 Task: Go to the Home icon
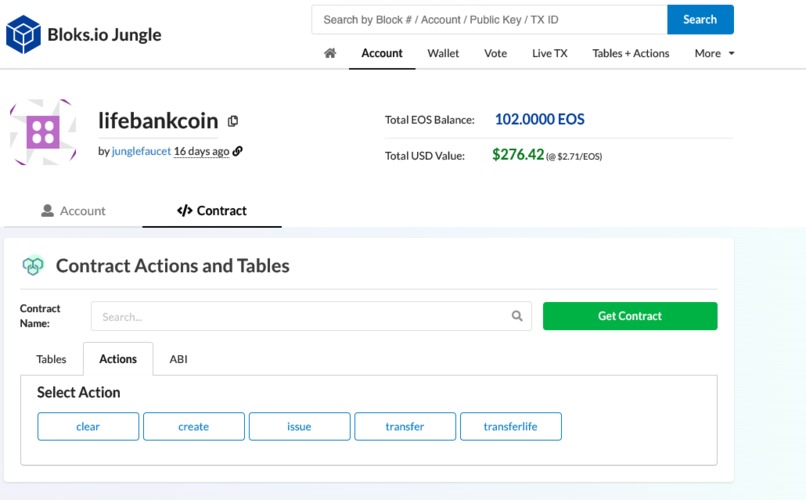click(x=330, y=53)
